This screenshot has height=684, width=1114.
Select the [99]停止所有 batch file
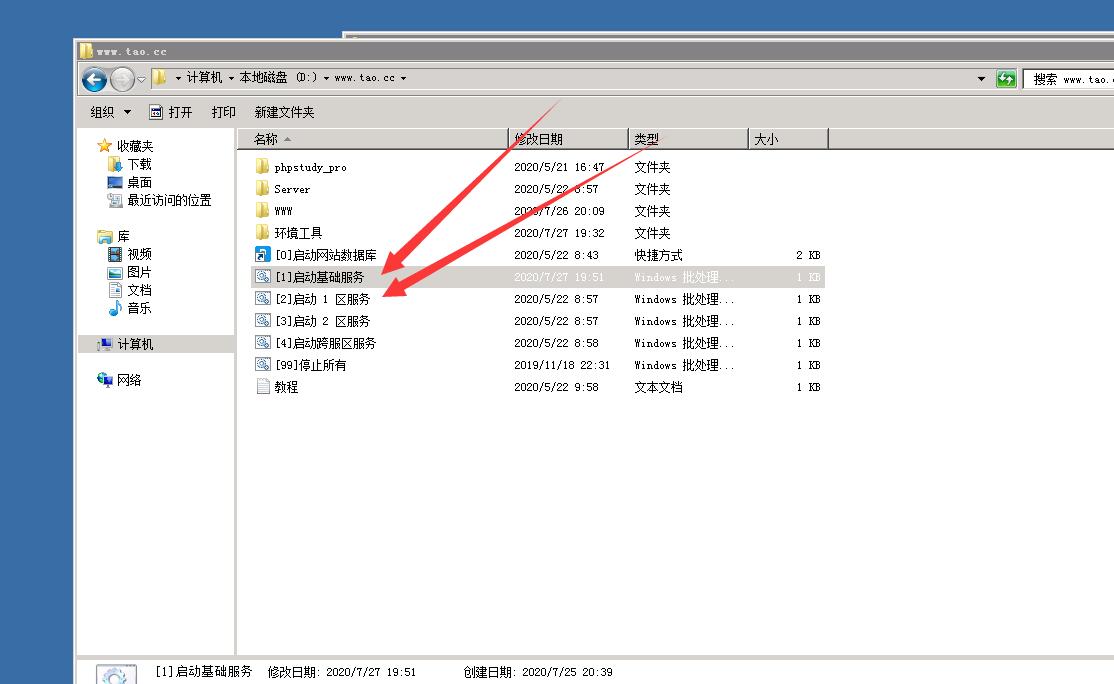[310, 365]
